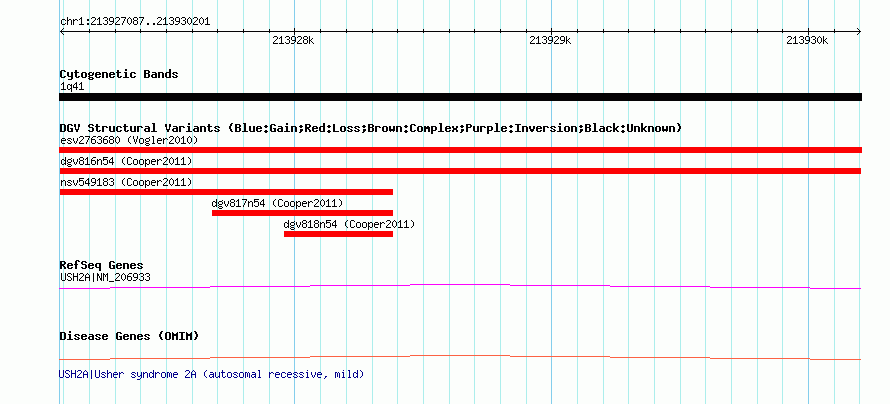Open nsv549183 (Cooper2011) variant label

click(126, 183)
